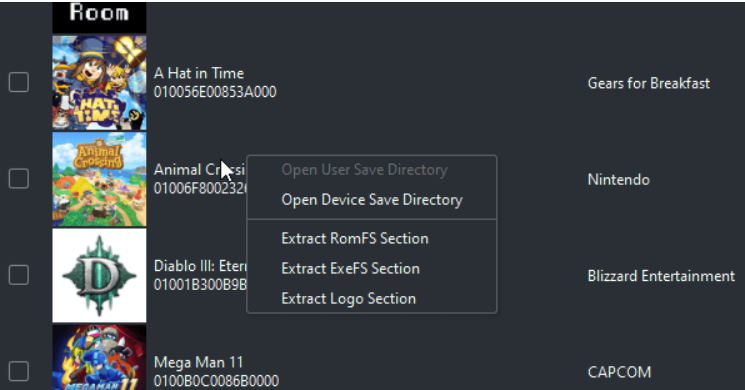Viewport: 745px width, 390px height.
Task: Click the CAPCOM developer label
Action: coord(619,372)
